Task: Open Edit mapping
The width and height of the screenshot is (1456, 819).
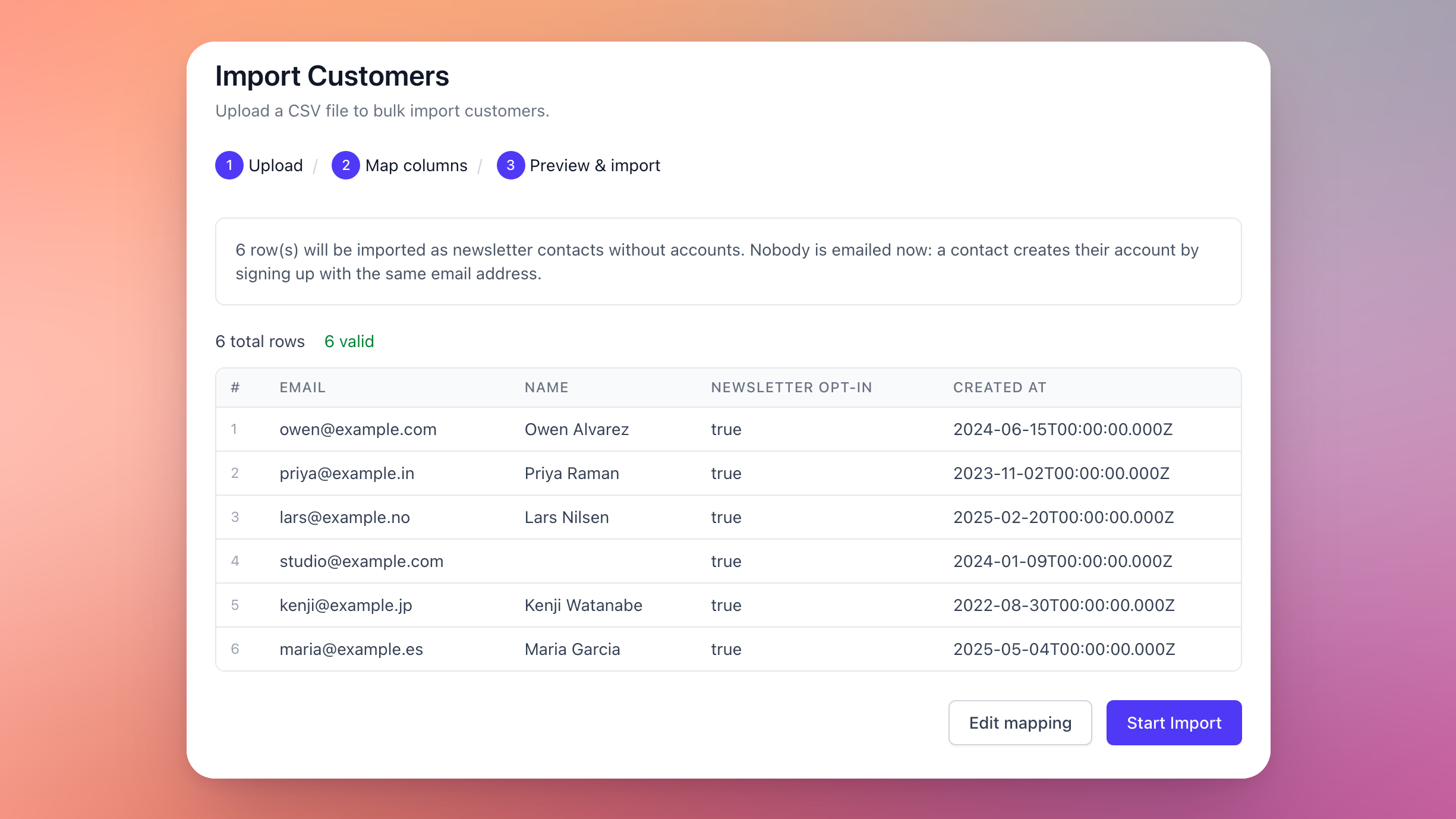Action: click(1020, 723)
